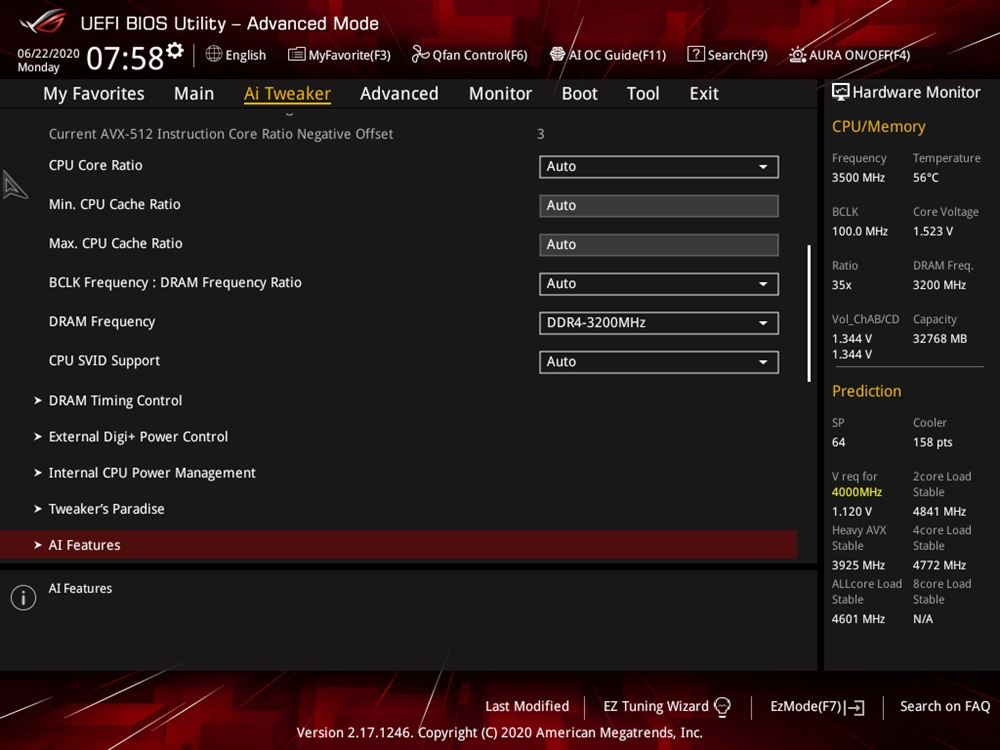
Task: Expand the highlighted AI Features submenu
Action: (x=398, y=545)
